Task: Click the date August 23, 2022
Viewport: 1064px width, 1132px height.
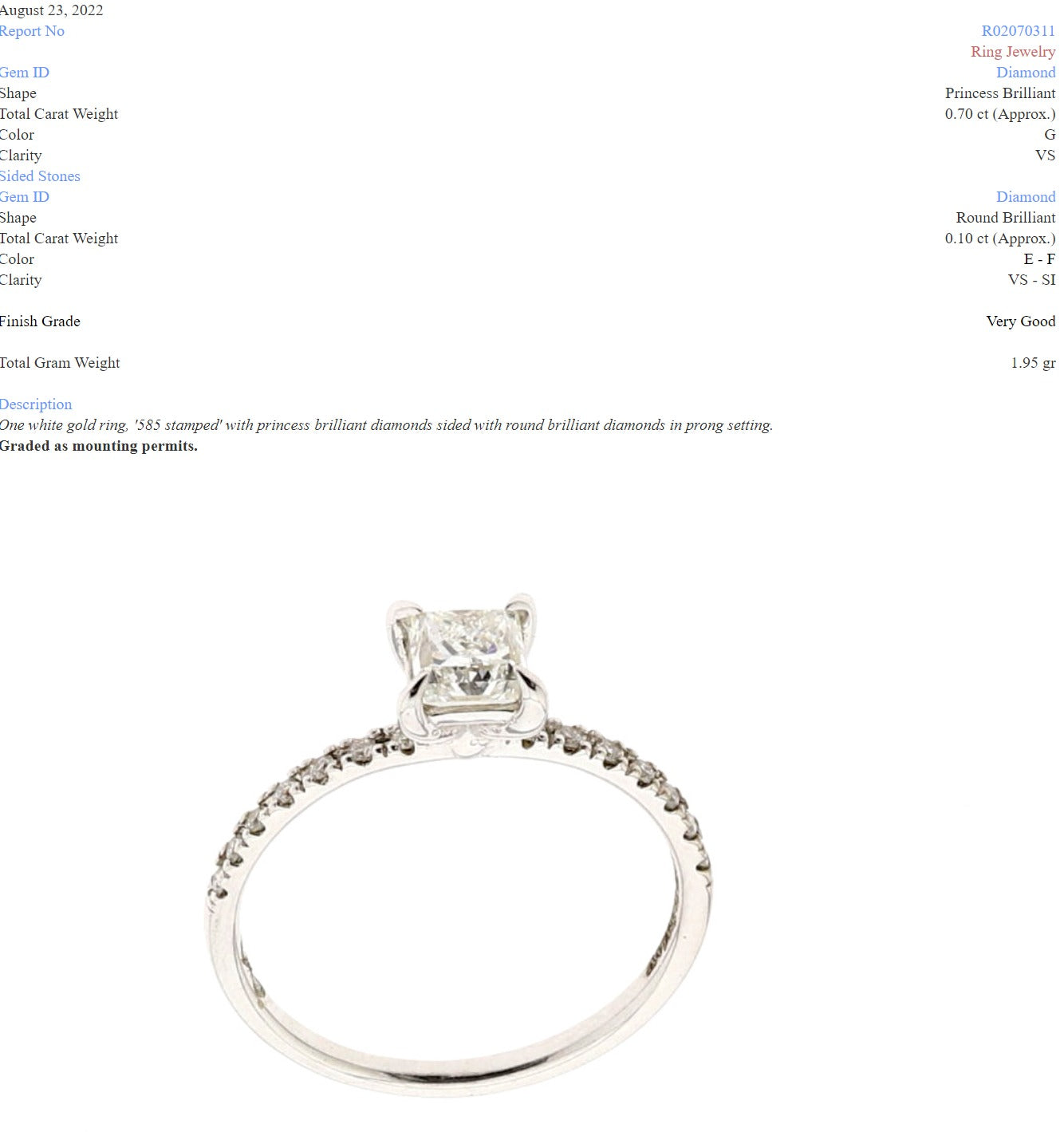Action: point(52,10)
